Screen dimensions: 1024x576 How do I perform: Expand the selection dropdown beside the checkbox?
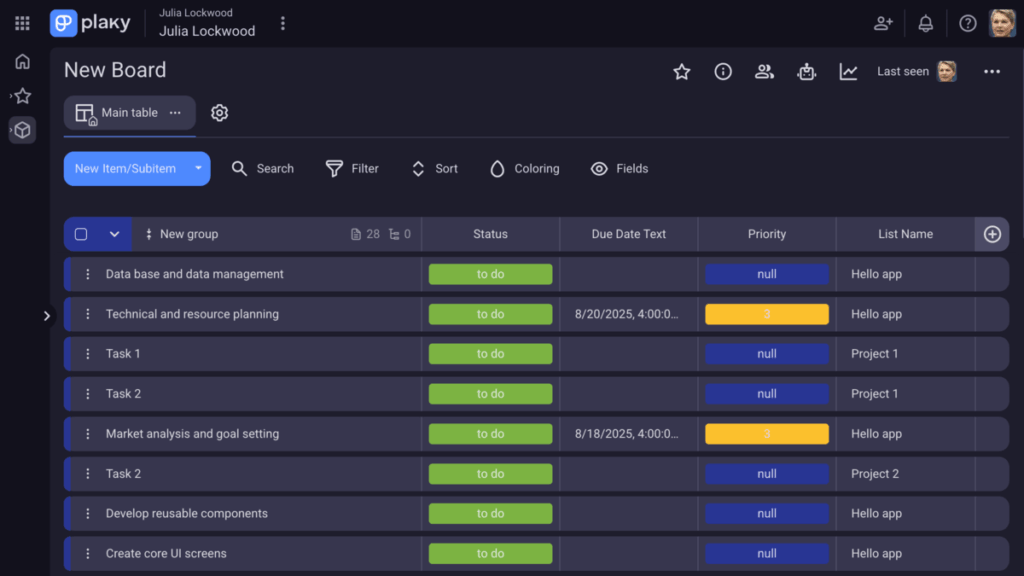115,233
